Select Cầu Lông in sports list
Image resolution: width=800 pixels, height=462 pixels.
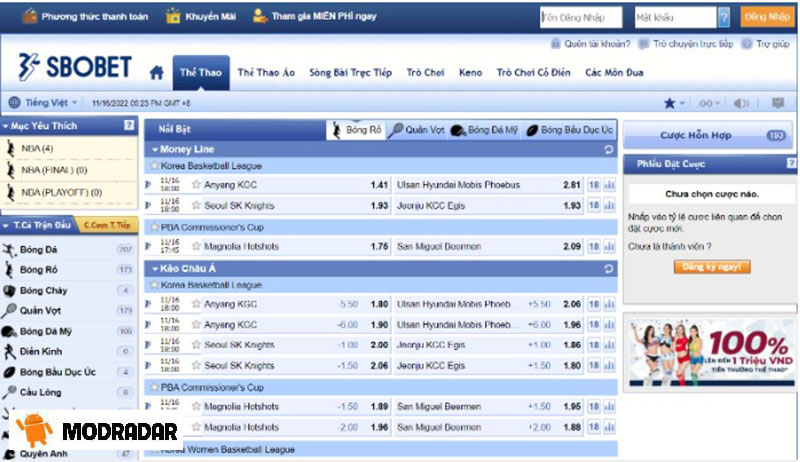[68, 392]
